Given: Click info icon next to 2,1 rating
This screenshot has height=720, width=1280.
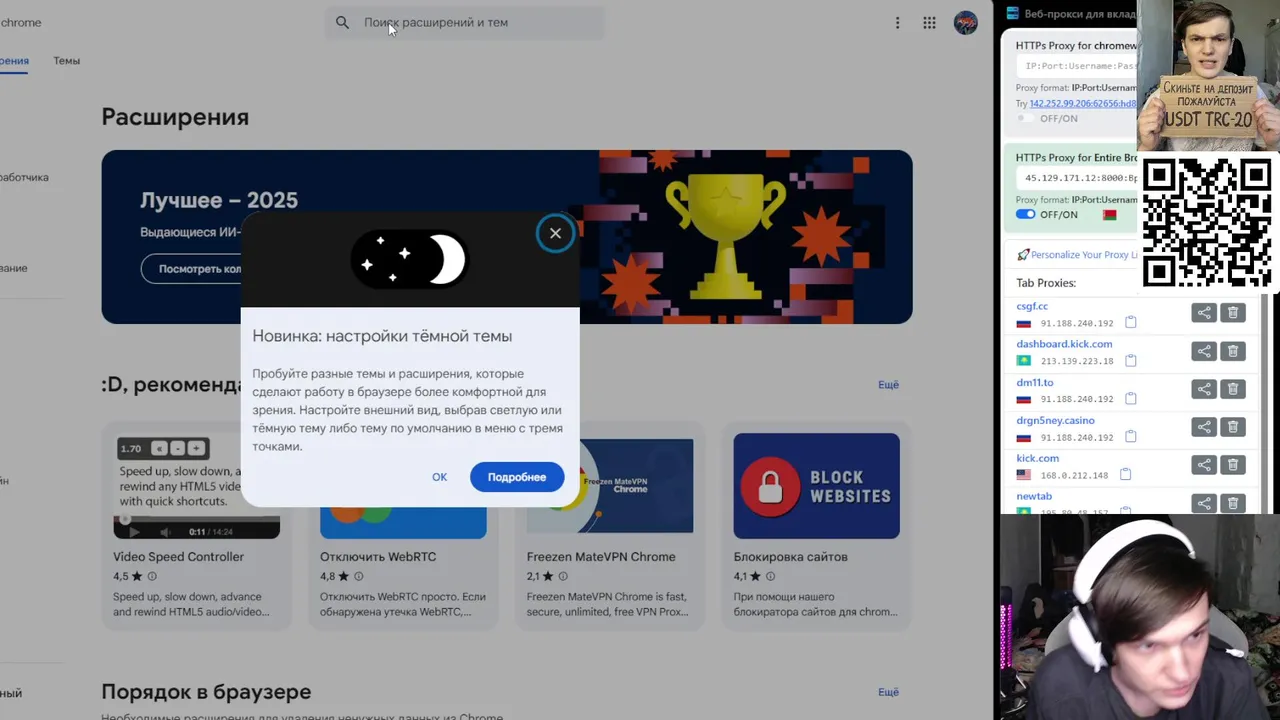Looking at the screenshot, I should click(x=563, y=577).
